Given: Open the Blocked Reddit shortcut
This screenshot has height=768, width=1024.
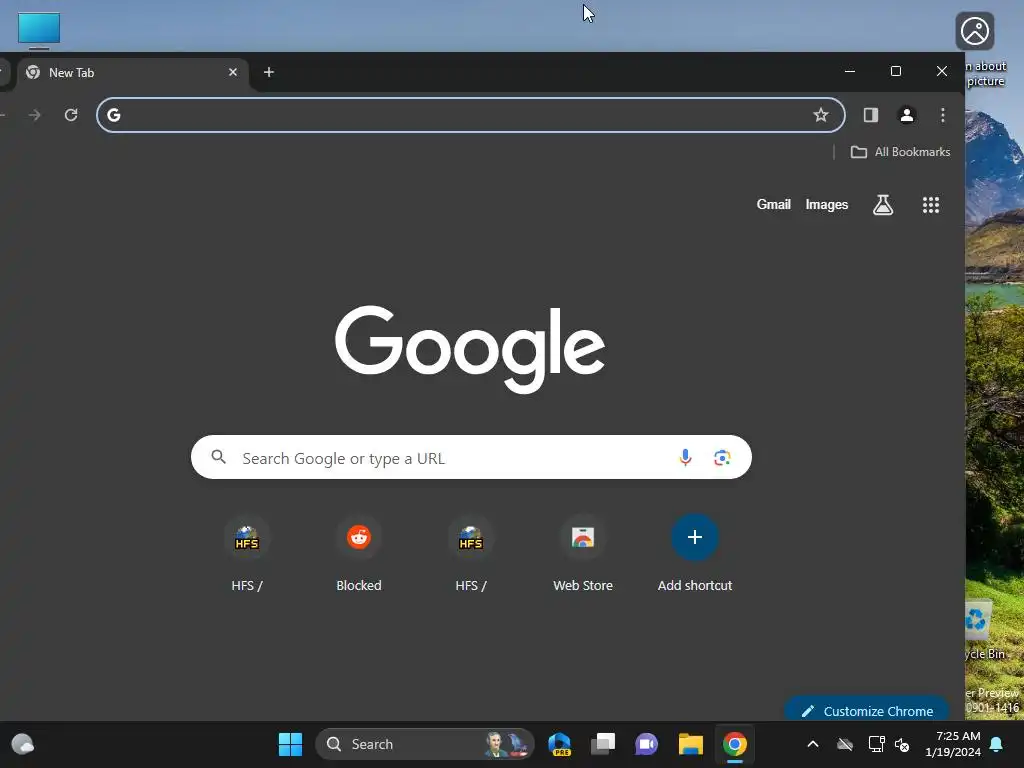Looking at the screenshot, I should tap(359, 554).
